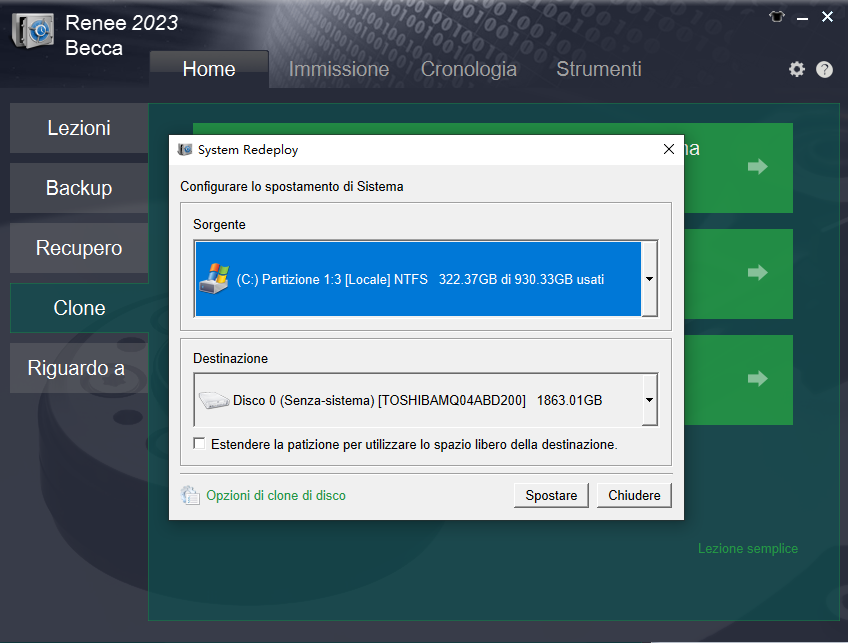848x643 pixels.
Task: Click the Renee Becca safe logo icon
Action: 33,31
